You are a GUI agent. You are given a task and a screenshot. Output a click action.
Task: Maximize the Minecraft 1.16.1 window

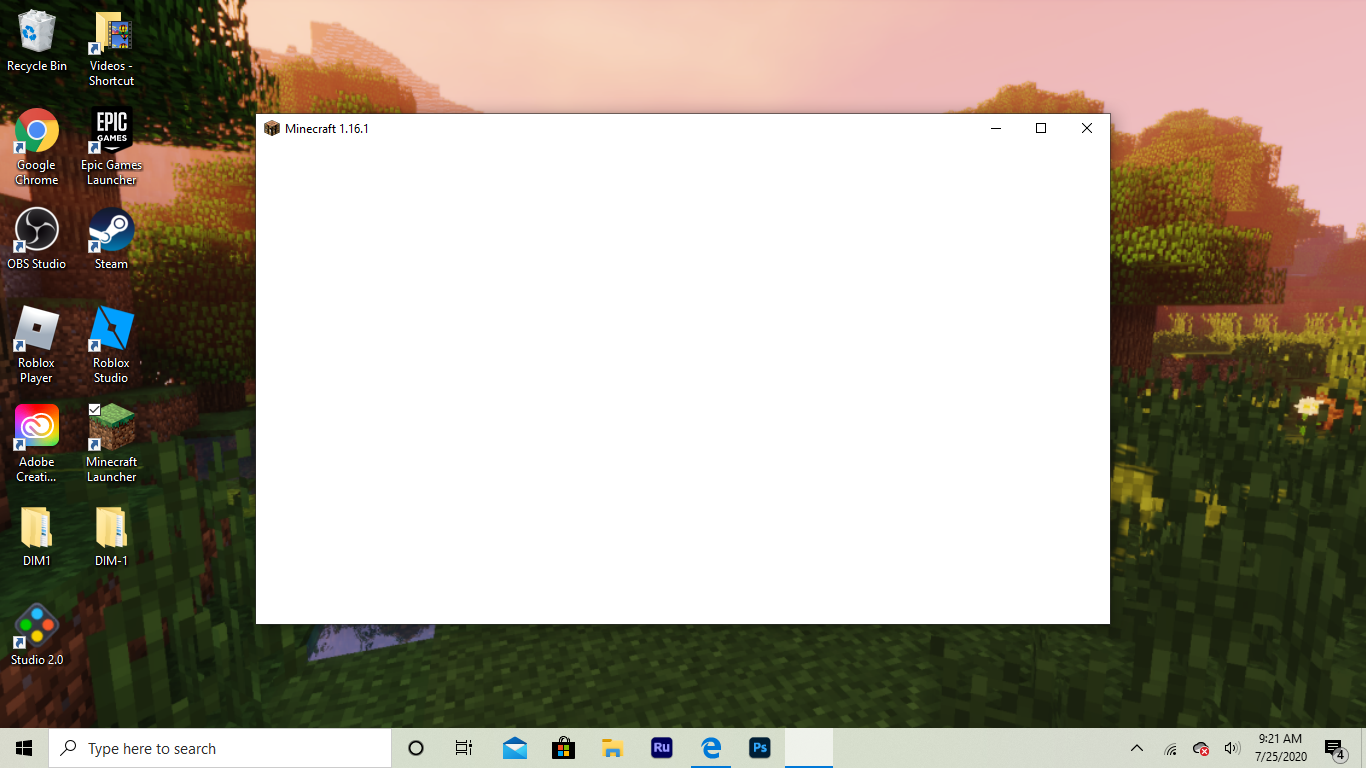[x=1041, y=128]
